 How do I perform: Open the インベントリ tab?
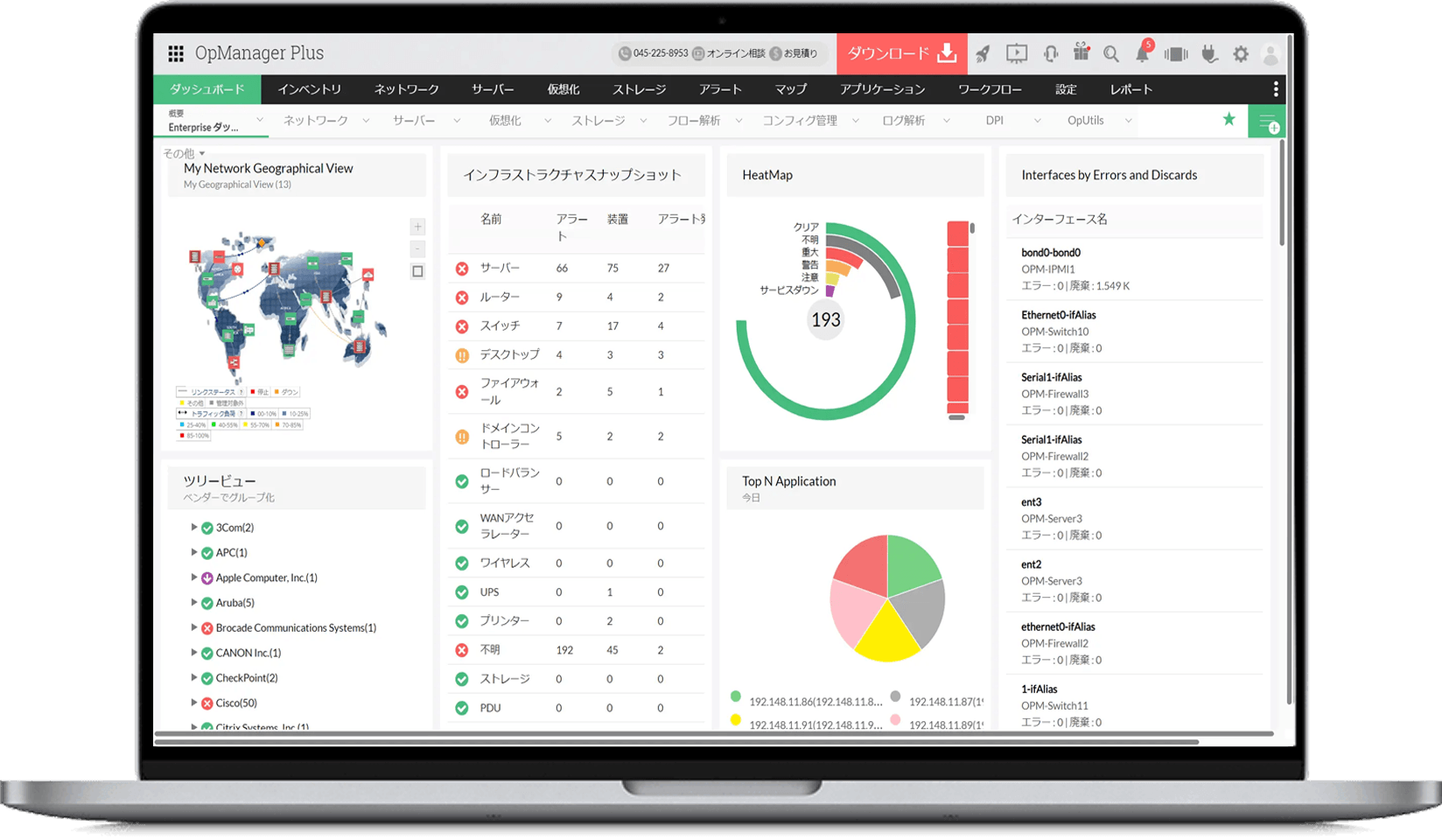coord(310,89)
